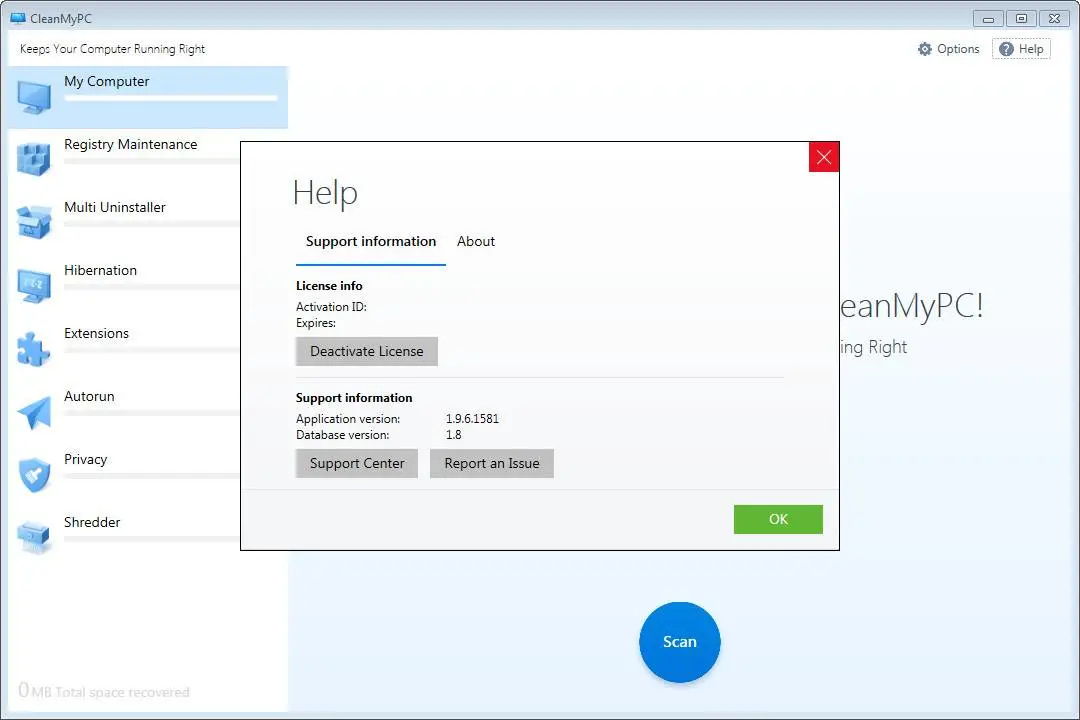The image size is (1080, 720).
Task: Click the Help dialog title heading
Action: 325,193
